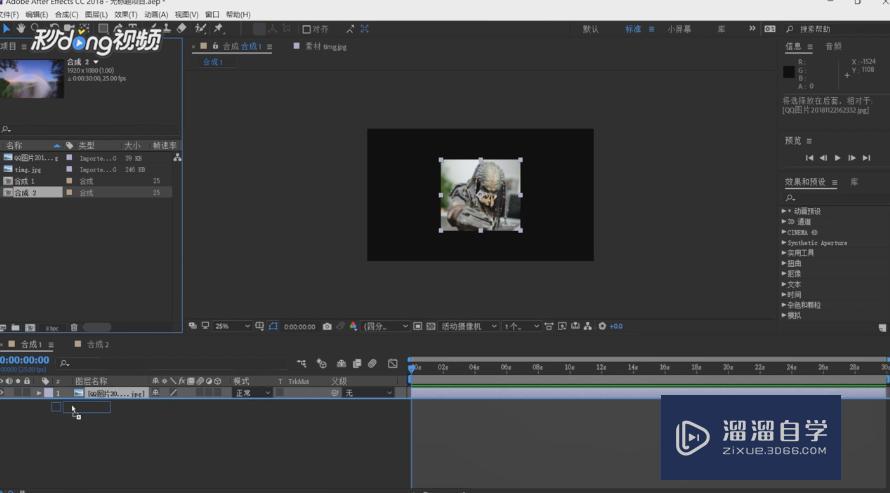Screen dimensions: 890x493
Task: Play the preview with play button
Action: tap(837, 158)
